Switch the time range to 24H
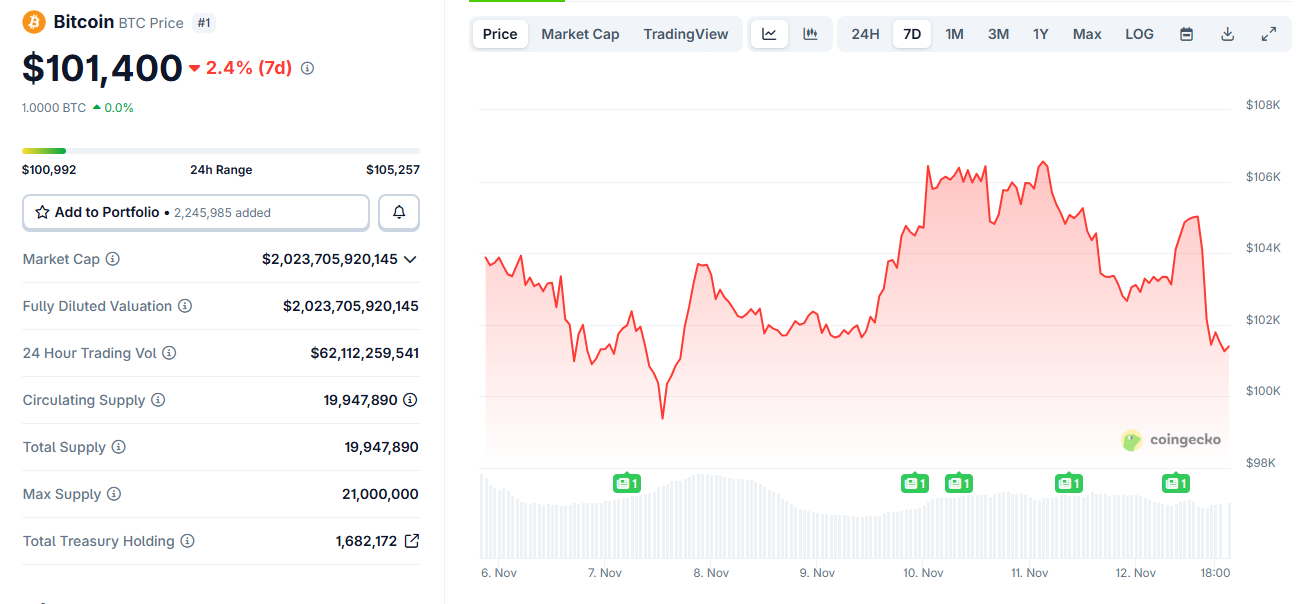Screen dimensions: 1315x604 click(864, 33)
